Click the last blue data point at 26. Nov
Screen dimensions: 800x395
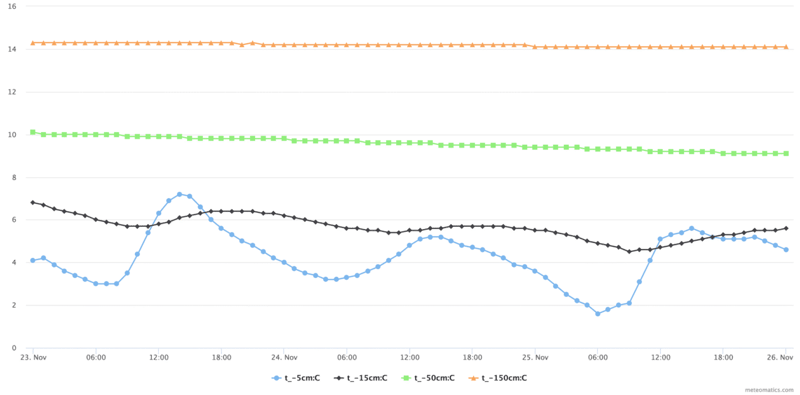(x=786, y=250)
